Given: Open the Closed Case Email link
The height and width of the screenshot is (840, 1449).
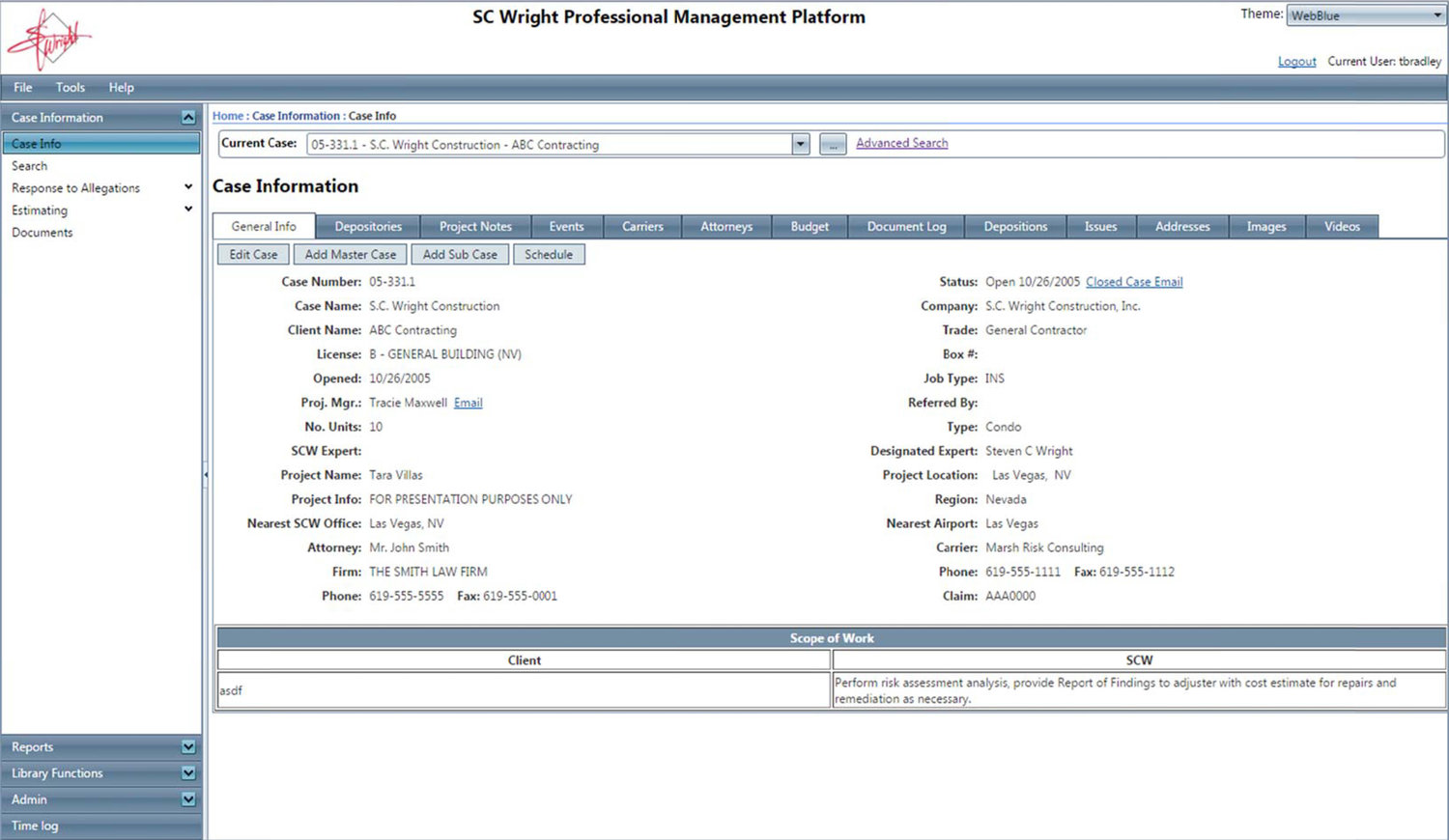Looking at the screenshot, I should point(1134,282).
